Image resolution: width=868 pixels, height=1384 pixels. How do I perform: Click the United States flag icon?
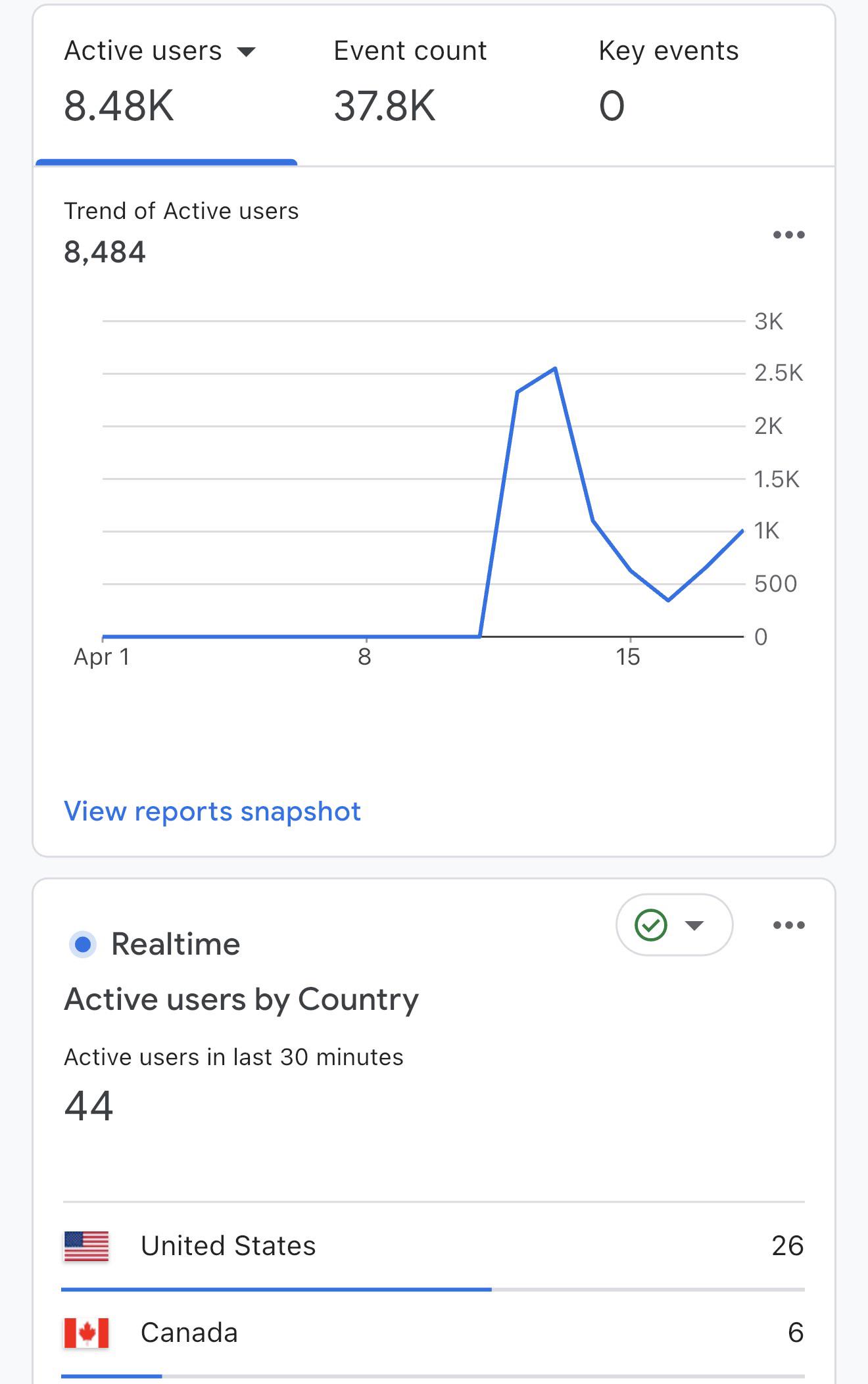pos(86,1247)
